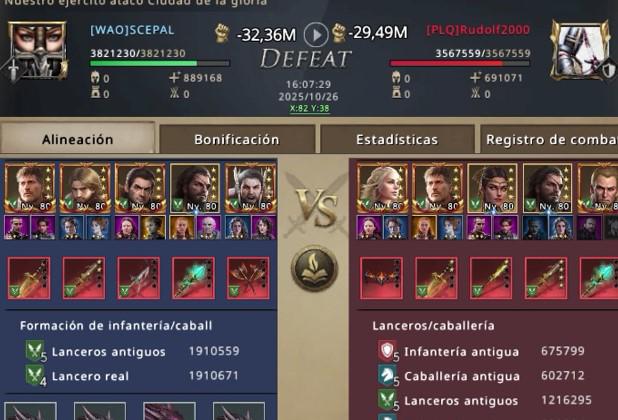Switch to the Estadísticas tab

point(397,139)
